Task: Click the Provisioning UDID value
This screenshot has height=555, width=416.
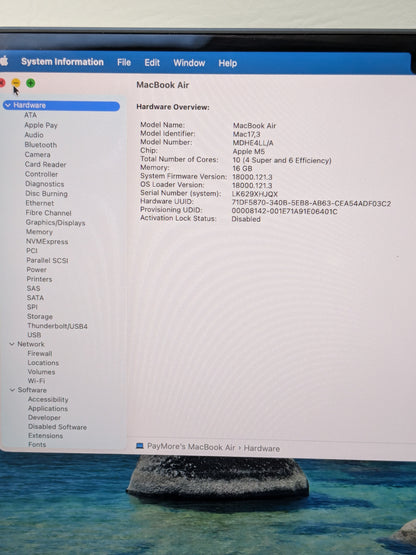Action: click(284, 211)
